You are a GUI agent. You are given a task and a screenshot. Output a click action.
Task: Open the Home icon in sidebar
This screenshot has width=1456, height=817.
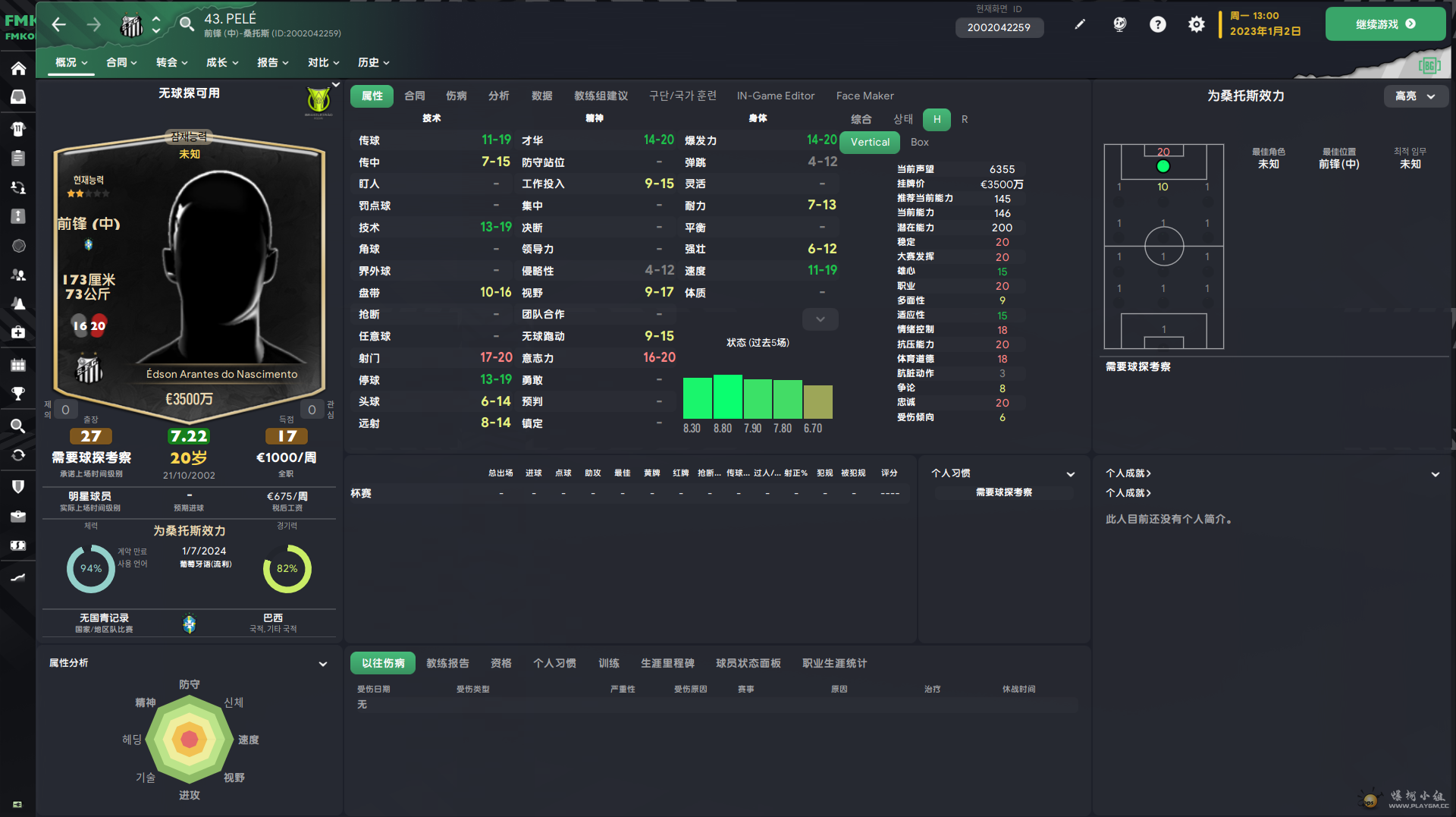coord(18,68)
